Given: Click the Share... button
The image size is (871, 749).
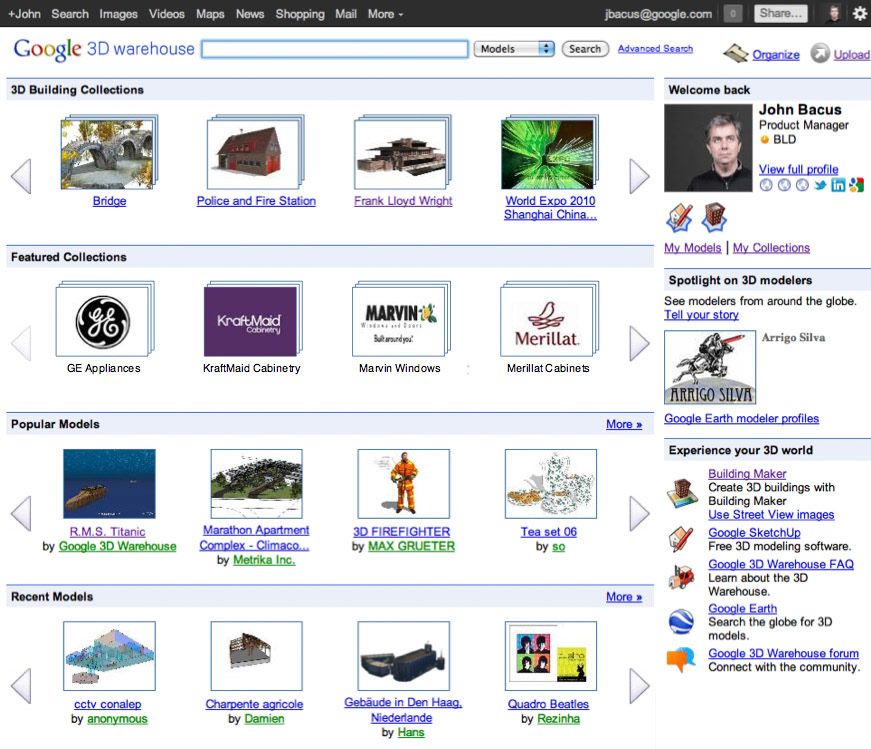Looking at the screenshot, I should point(780,13).
